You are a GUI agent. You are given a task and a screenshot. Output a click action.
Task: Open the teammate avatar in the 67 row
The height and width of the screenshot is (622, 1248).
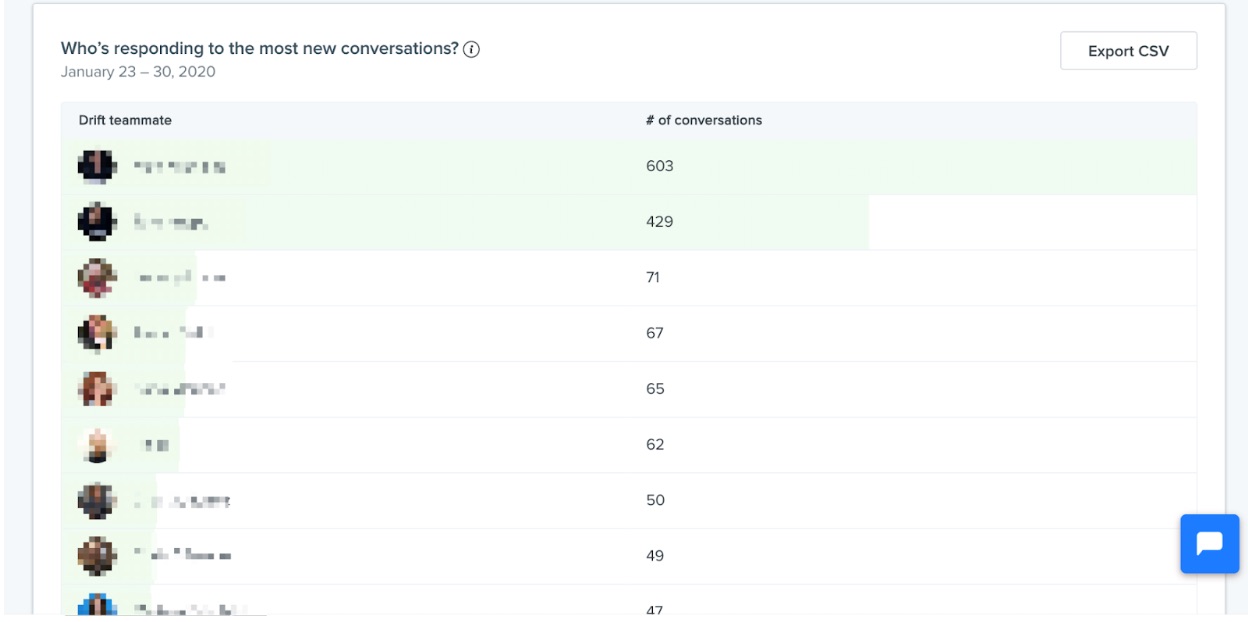tap(97, 333)
